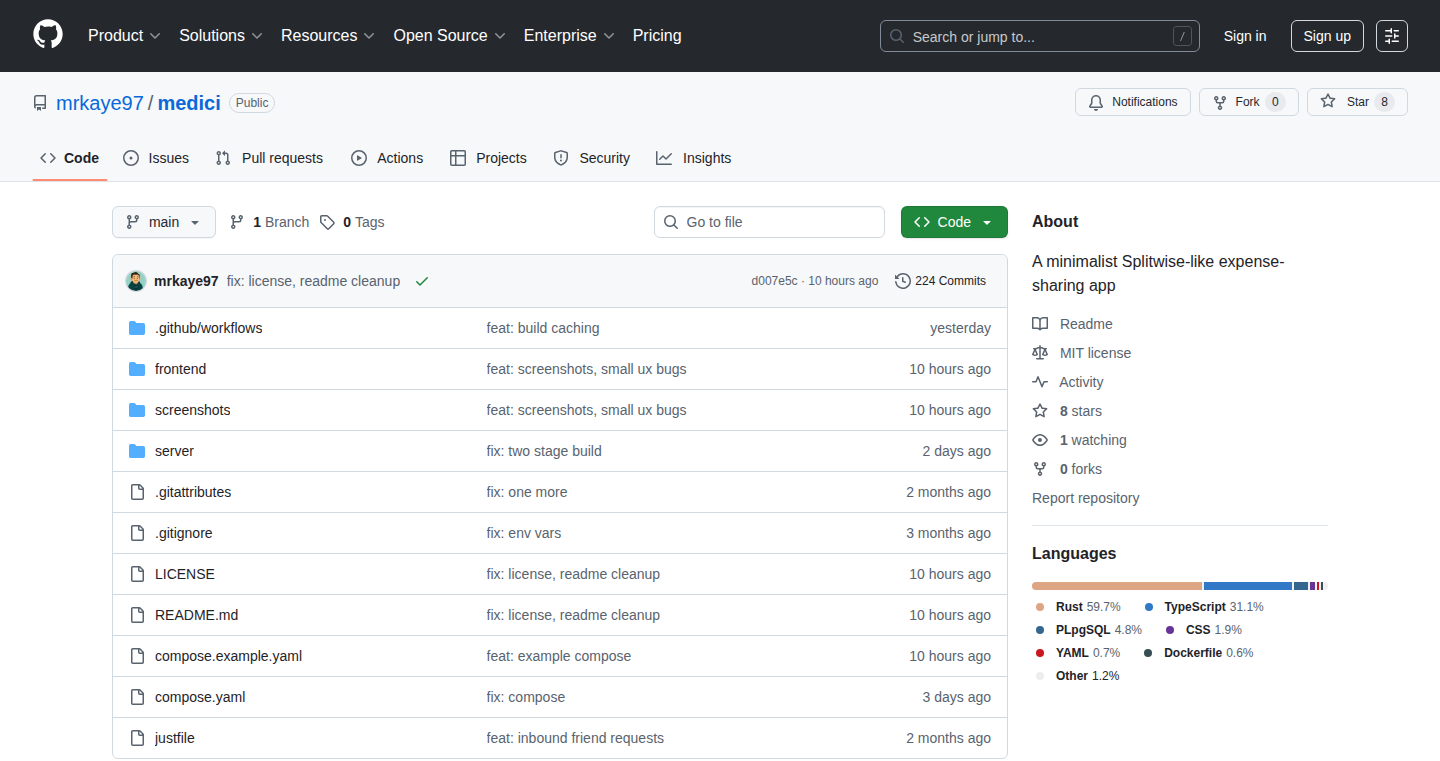Click the file icon for justfile
Screen dimensions: 1440x761
click(137, 738)
